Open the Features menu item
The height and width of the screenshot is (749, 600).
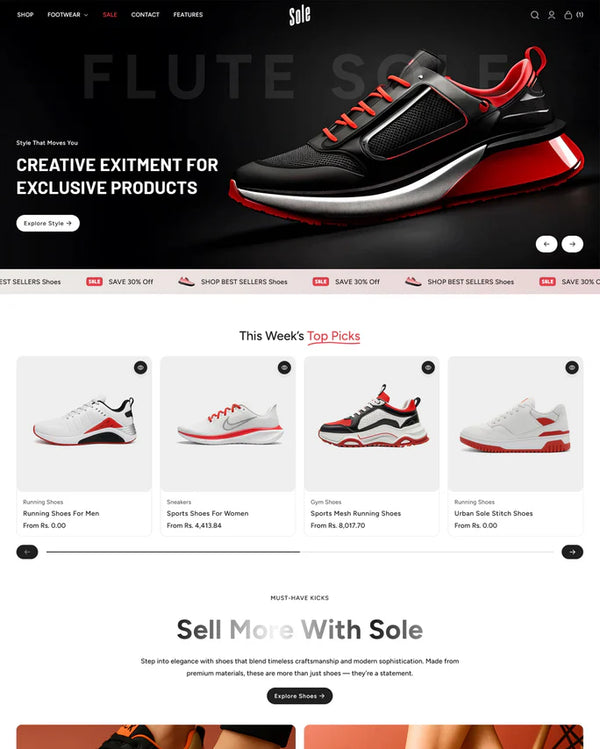coord(188,15)
